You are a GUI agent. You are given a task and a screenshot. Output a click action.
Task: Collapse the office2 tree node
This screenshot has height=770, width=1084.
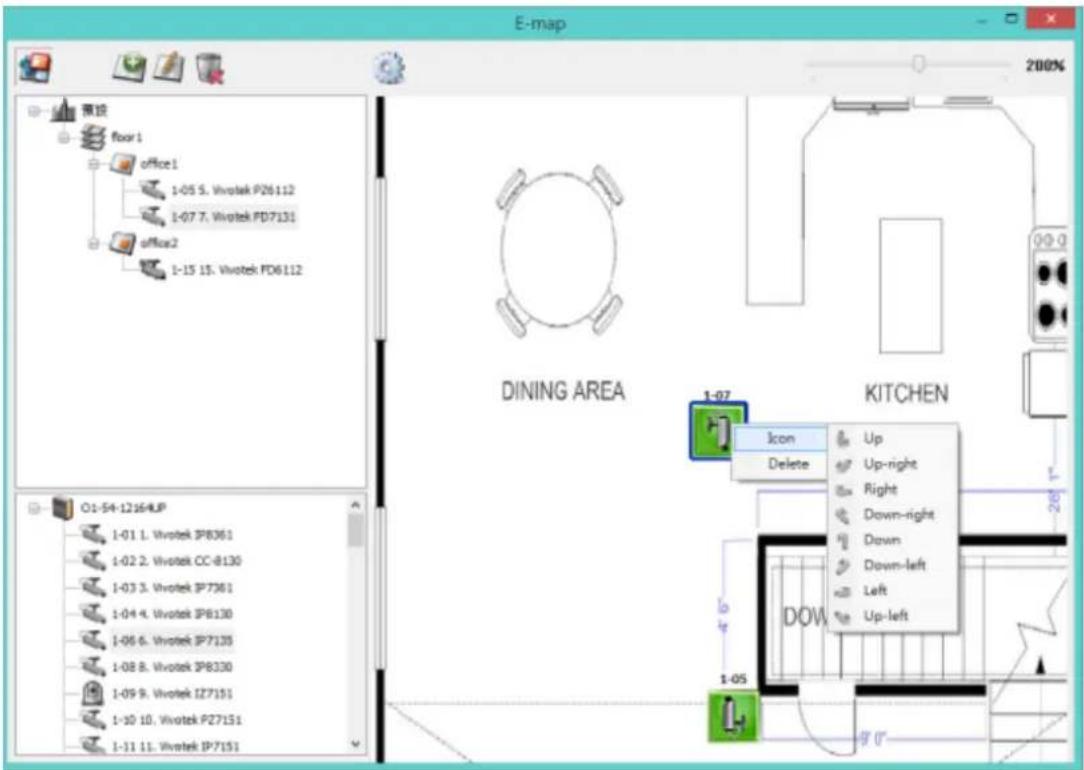[93, 243]
